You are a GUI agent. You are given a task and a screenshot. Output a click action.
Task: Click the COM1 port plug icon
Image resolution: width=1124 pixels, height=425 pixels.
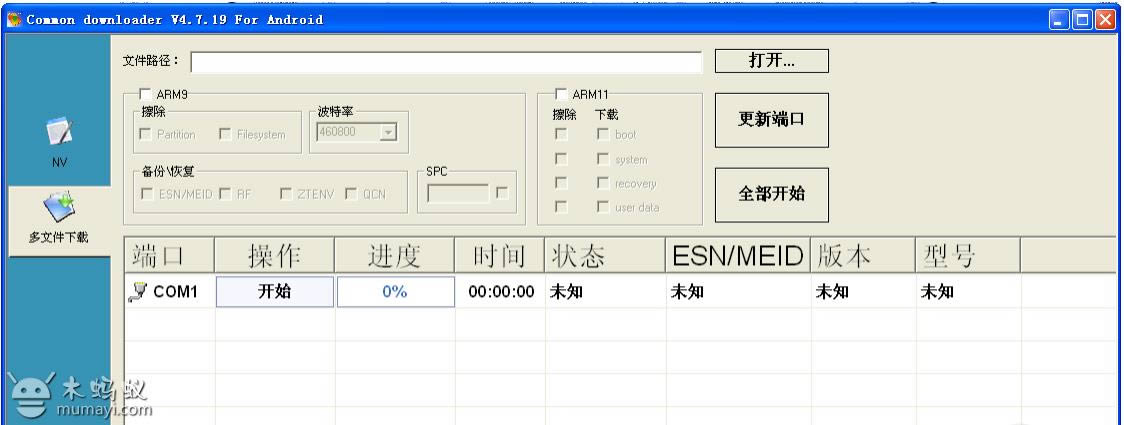[141, 292]
